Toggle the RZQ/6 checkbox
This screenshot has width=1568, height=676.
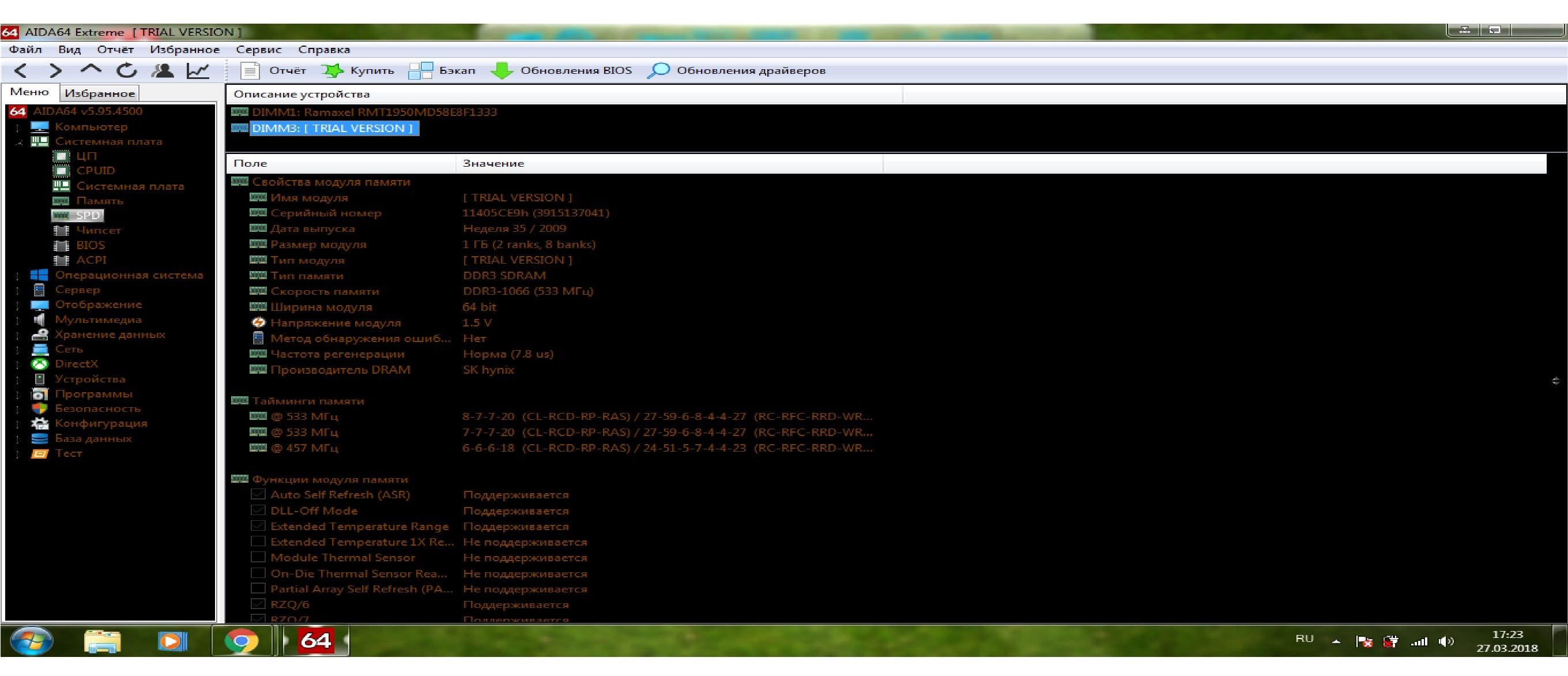[x=258, y=604]
